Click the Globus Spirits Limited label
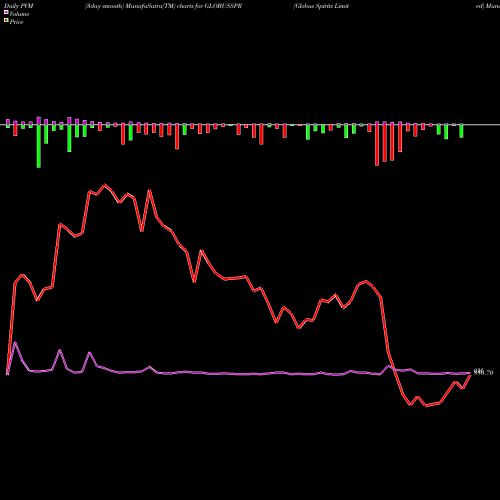 tap(321, 6)
